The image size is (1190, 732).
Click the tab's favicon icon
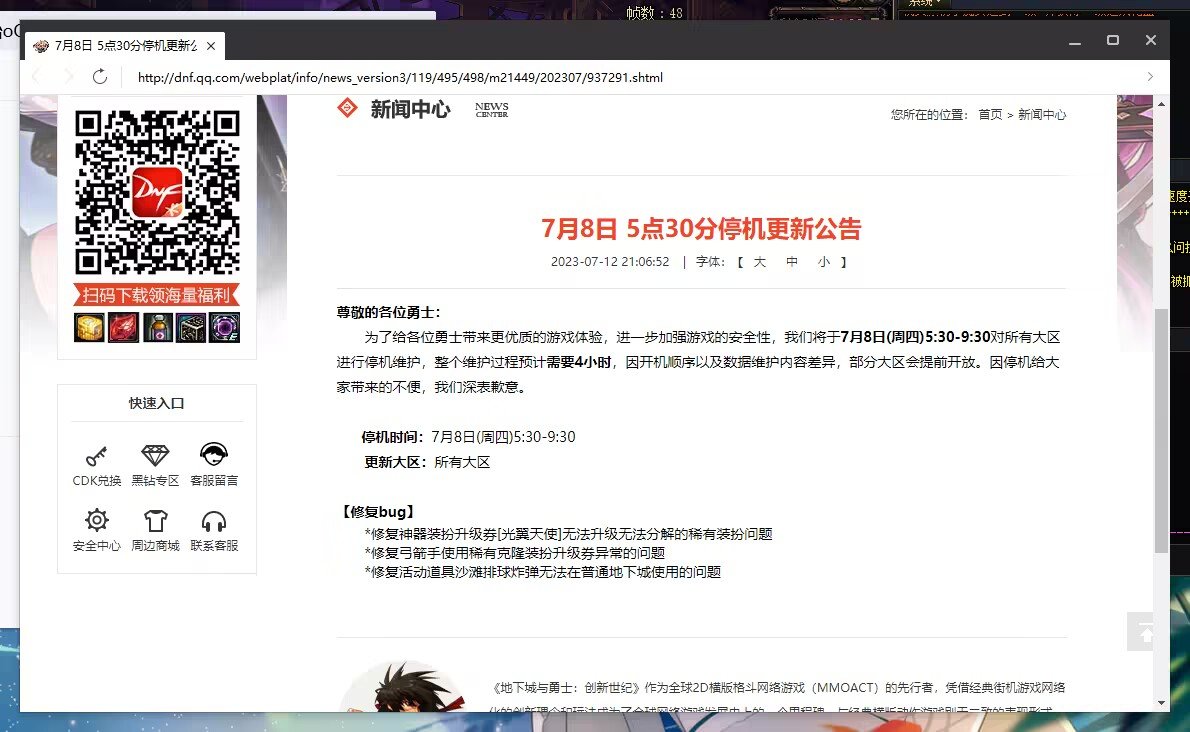(x=41, y=46)
